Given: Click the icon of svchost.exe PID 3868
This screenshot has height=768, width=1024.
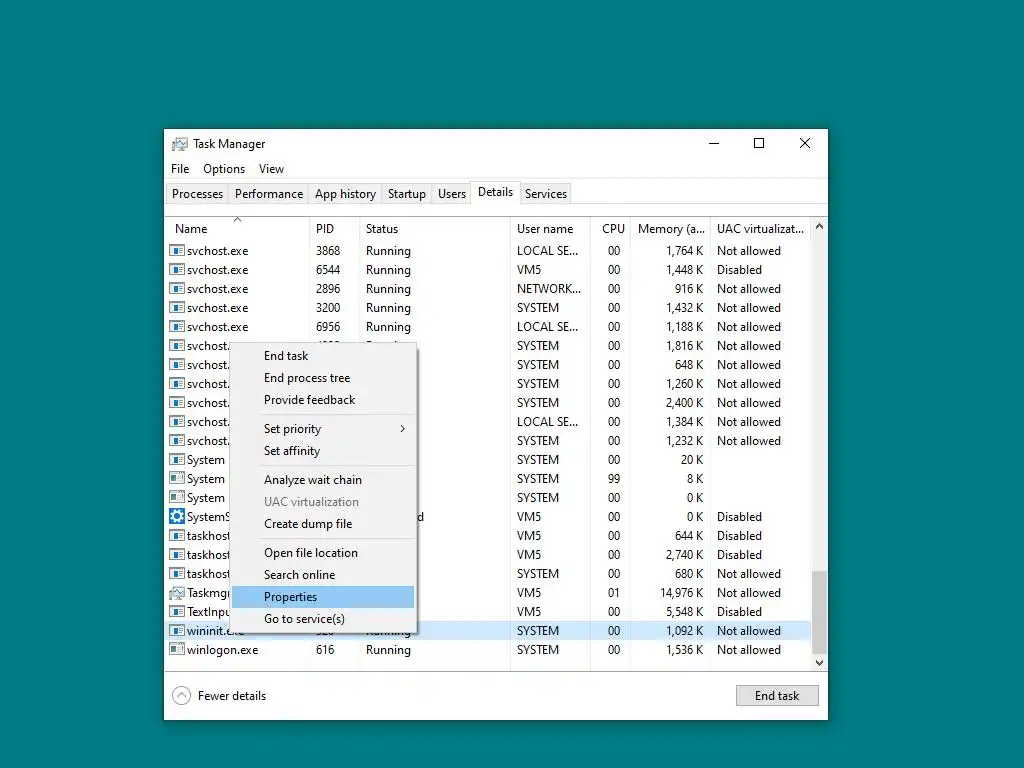Looking at the screenshot, I should (x=176, y=250).
